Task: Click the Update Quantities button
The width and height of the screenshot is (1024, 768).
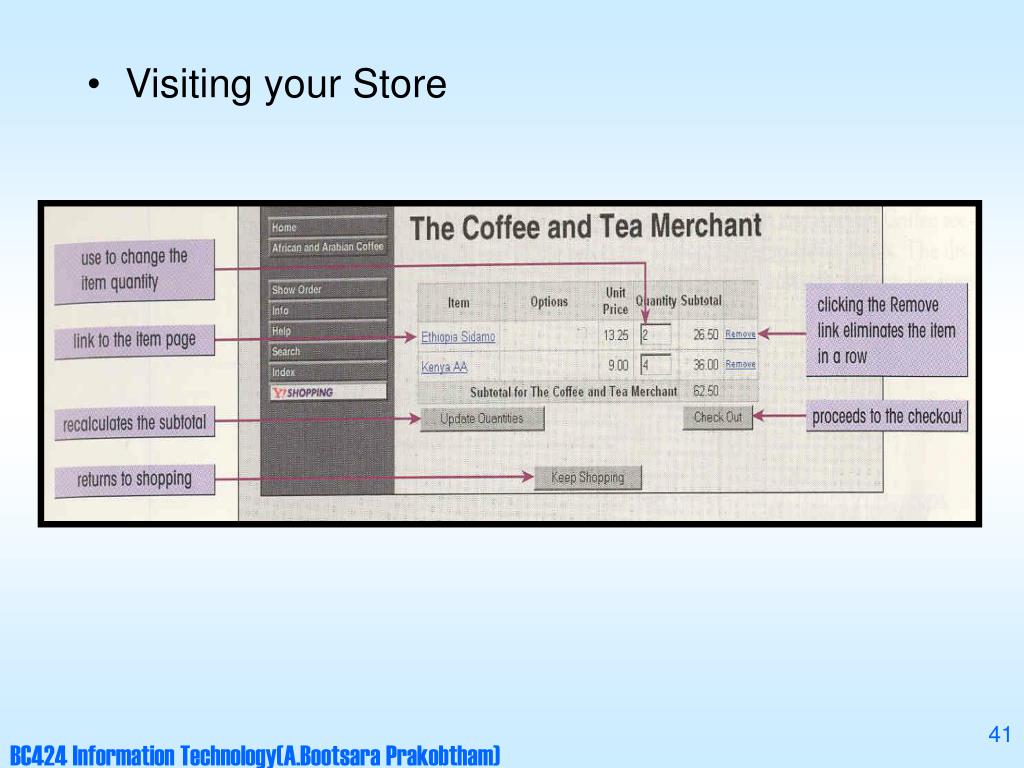Action: 482,419
